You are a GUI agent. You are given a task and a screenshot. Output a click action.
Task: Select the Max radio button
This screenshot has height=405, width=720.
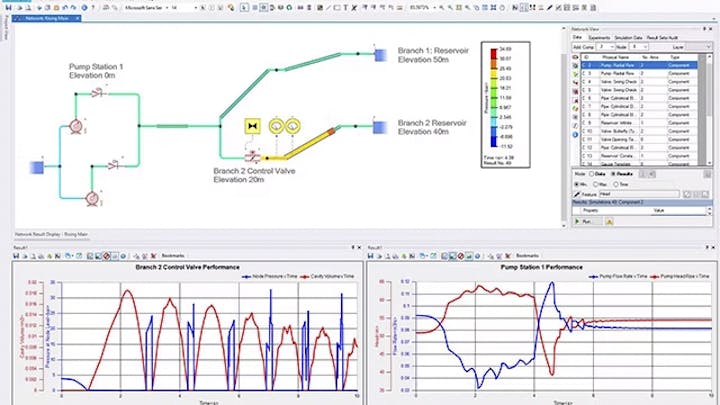point(596,184)
